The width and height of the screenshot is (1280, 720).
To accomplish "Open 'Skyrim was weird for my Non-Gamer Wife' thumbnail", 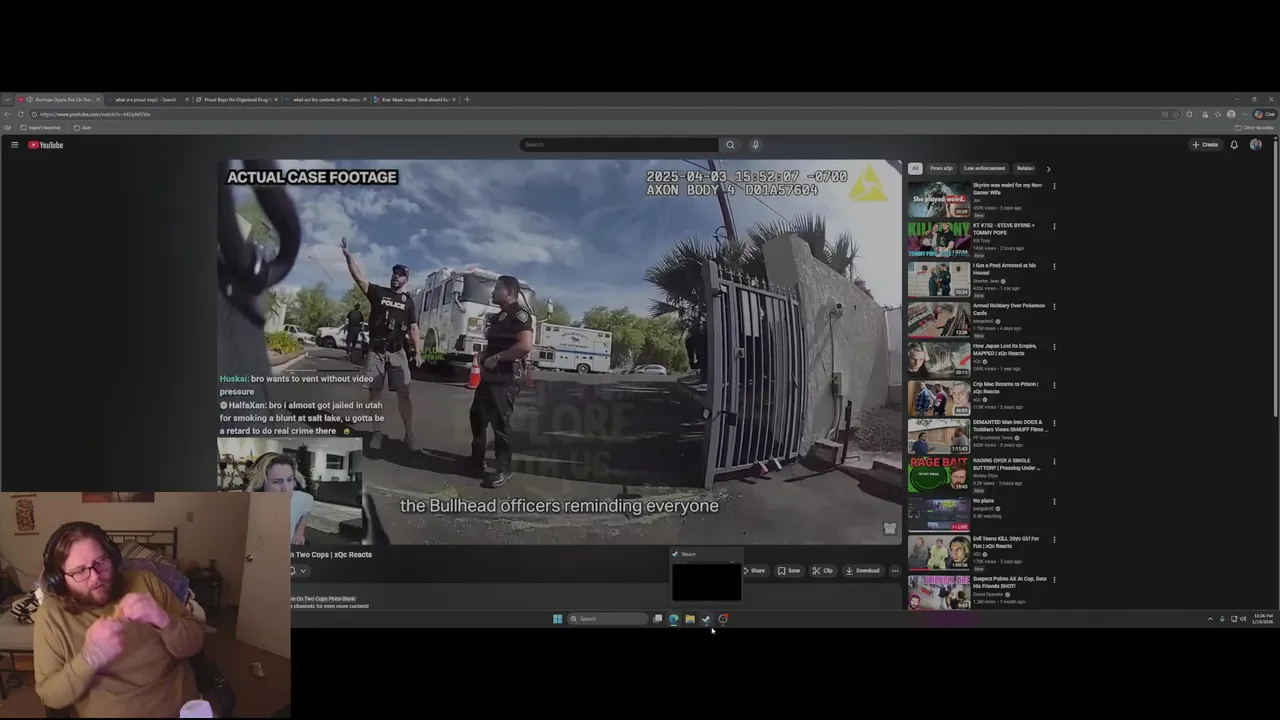I will click(x=938, y=200).
